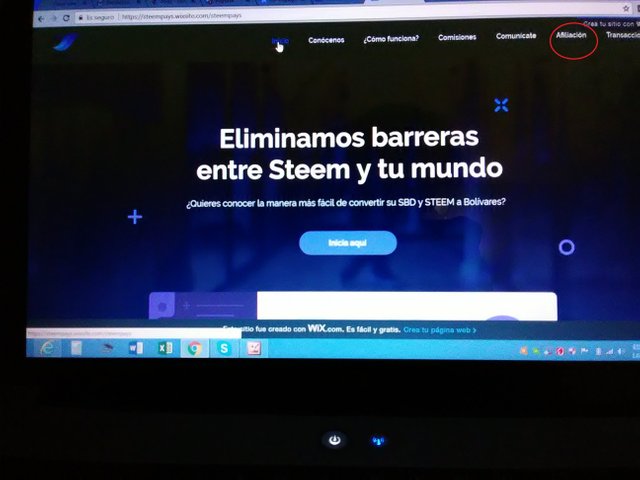Click the Crea tu sitio con Wix top text
The image size is (640, 480).
(x=611, y=24)
